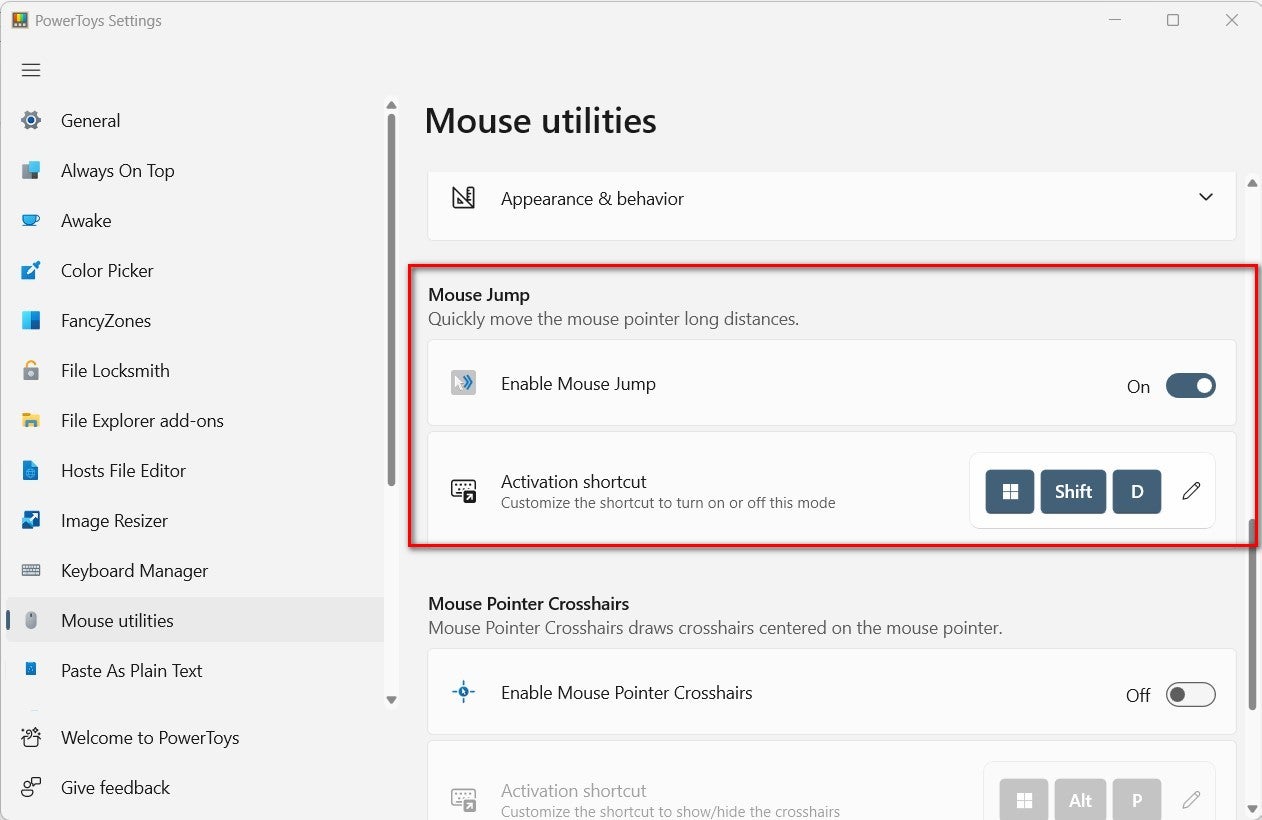Screen dimensions: 1262x820
Task: Click the Shift key in Mouse Jump shortcut
Action: [x=1073, y=491]
